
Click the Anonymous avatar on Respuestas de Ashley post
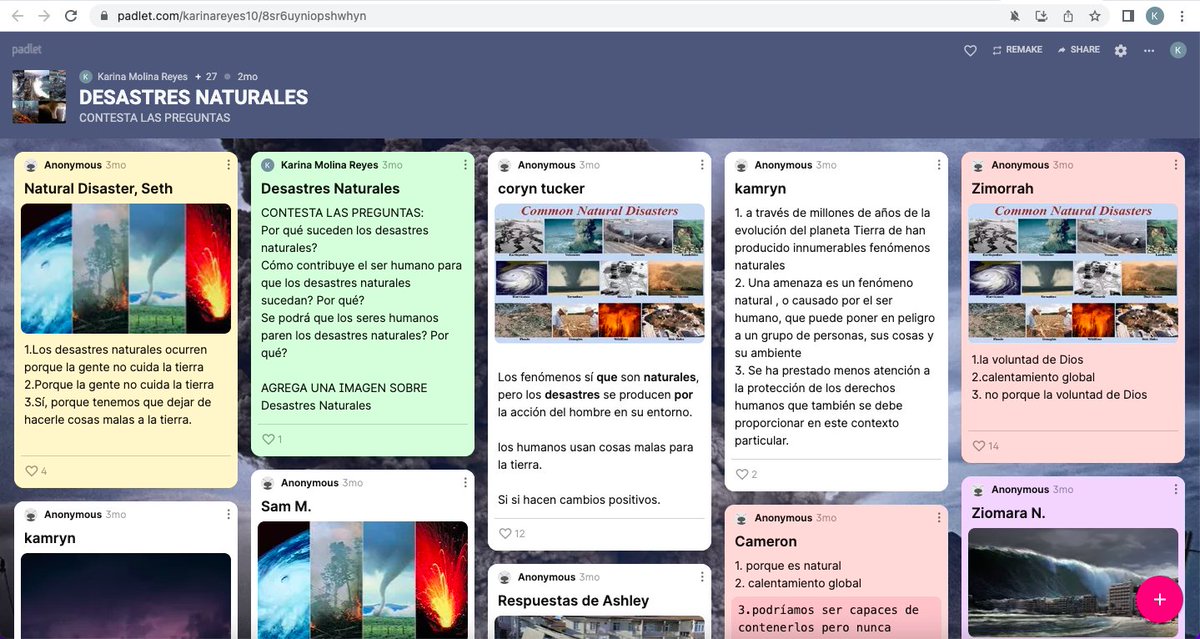pos(505,578)
